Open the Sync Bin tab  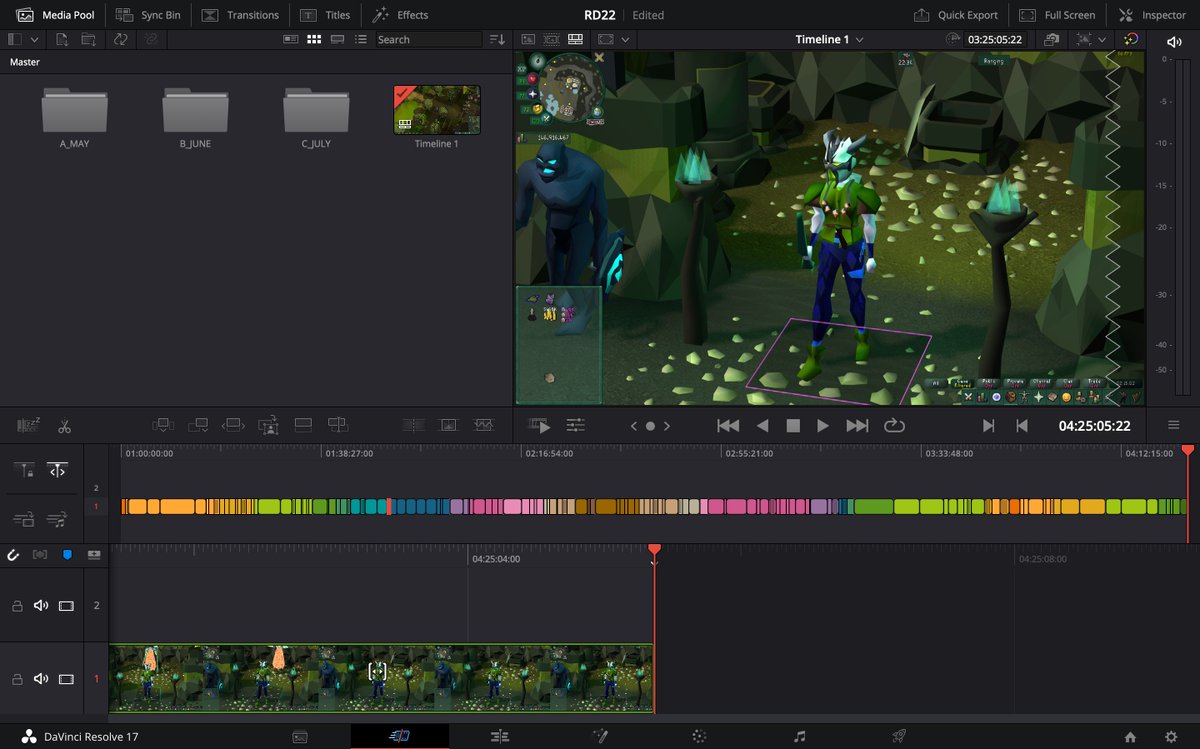point(148,15)
